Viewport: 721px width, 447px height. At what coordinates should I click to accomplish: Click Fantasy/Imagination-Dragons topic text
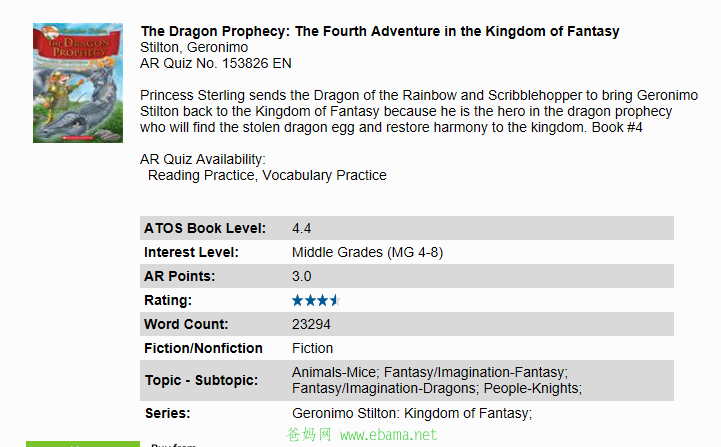[385, 388]
